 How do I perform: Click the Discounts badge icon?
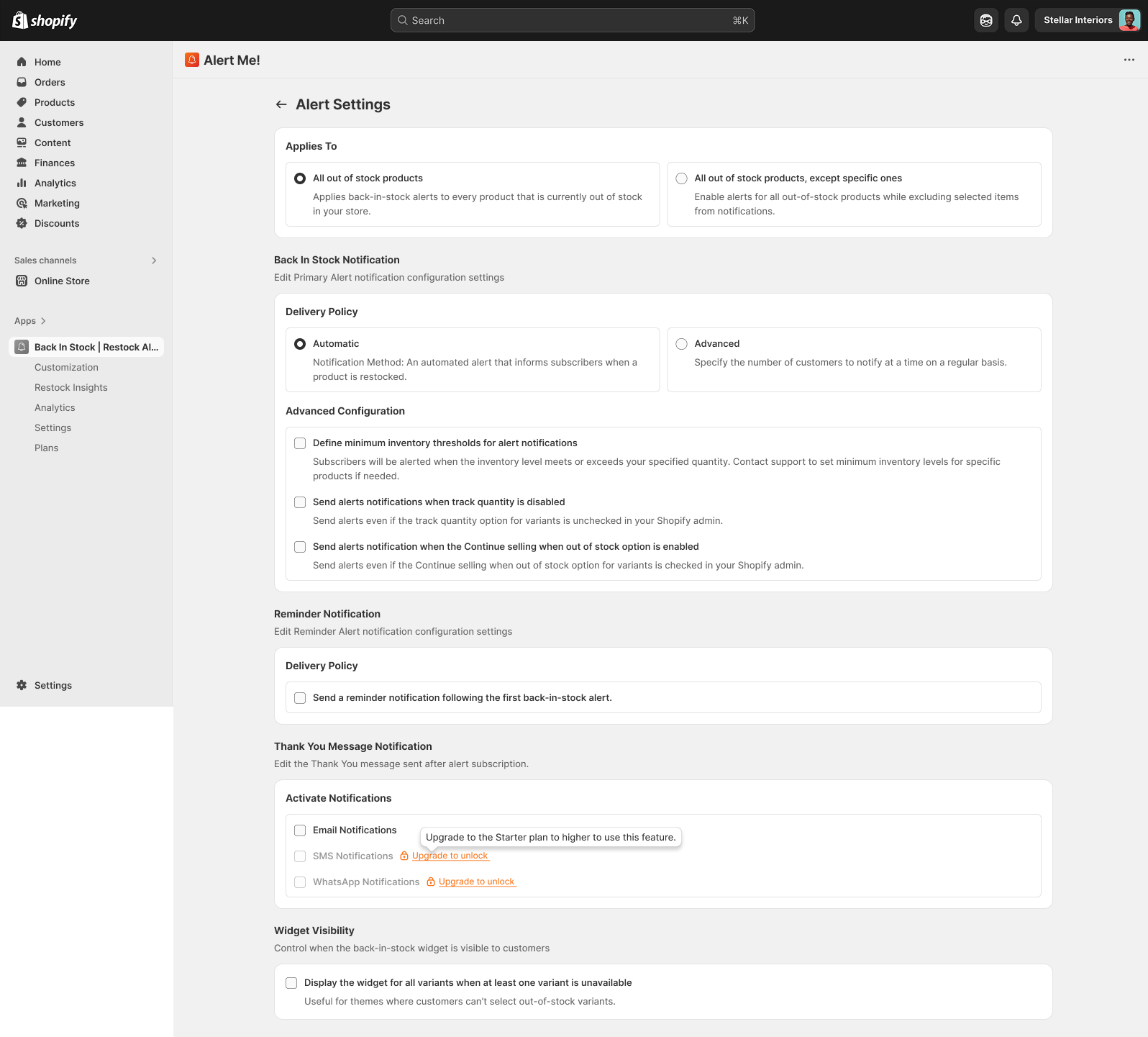22,223
